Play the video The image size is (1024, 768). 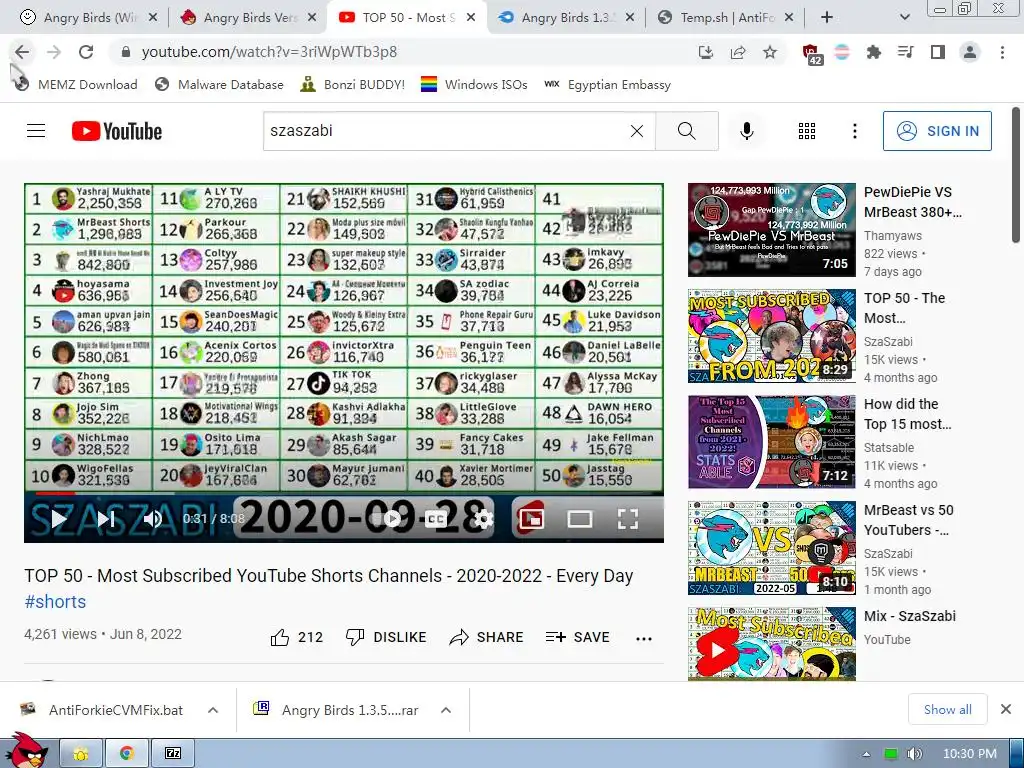tap(58, 519)
